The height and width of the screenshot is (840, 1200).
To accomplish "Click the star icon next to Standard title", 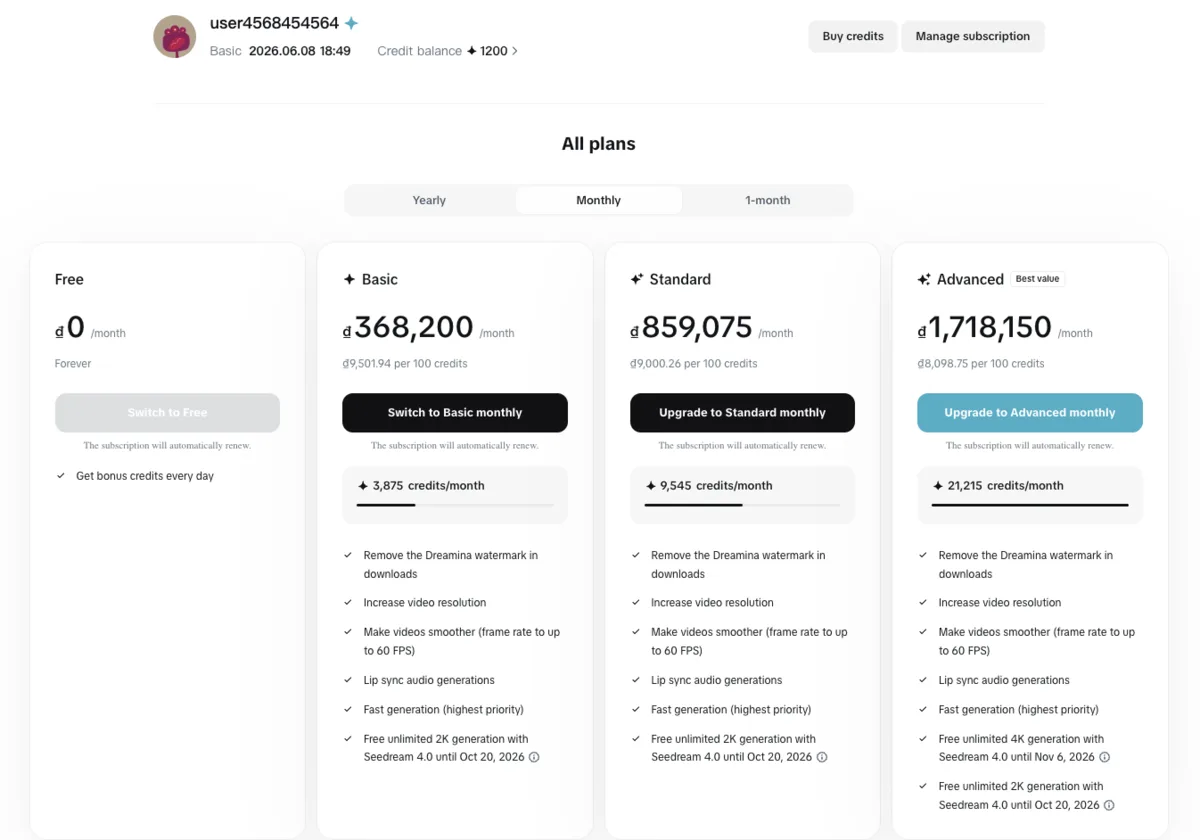I will (x=637, y=279).
